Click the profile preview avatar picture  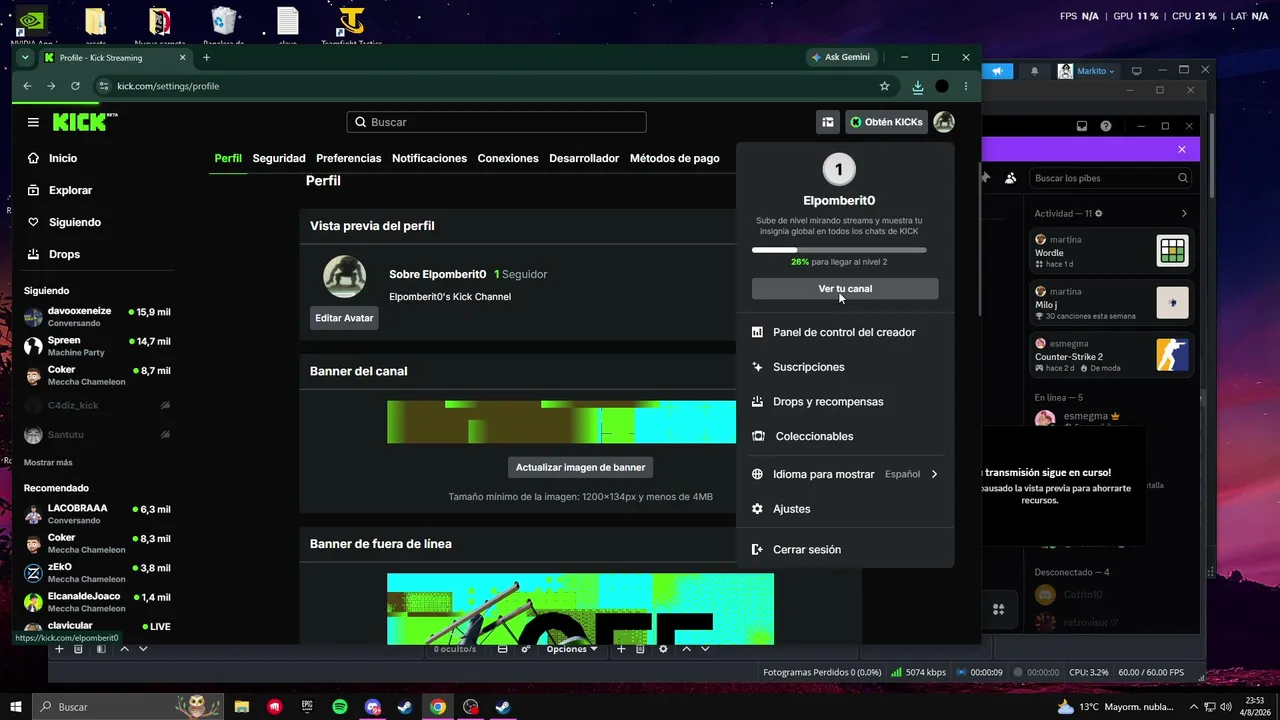coord(344,277)
